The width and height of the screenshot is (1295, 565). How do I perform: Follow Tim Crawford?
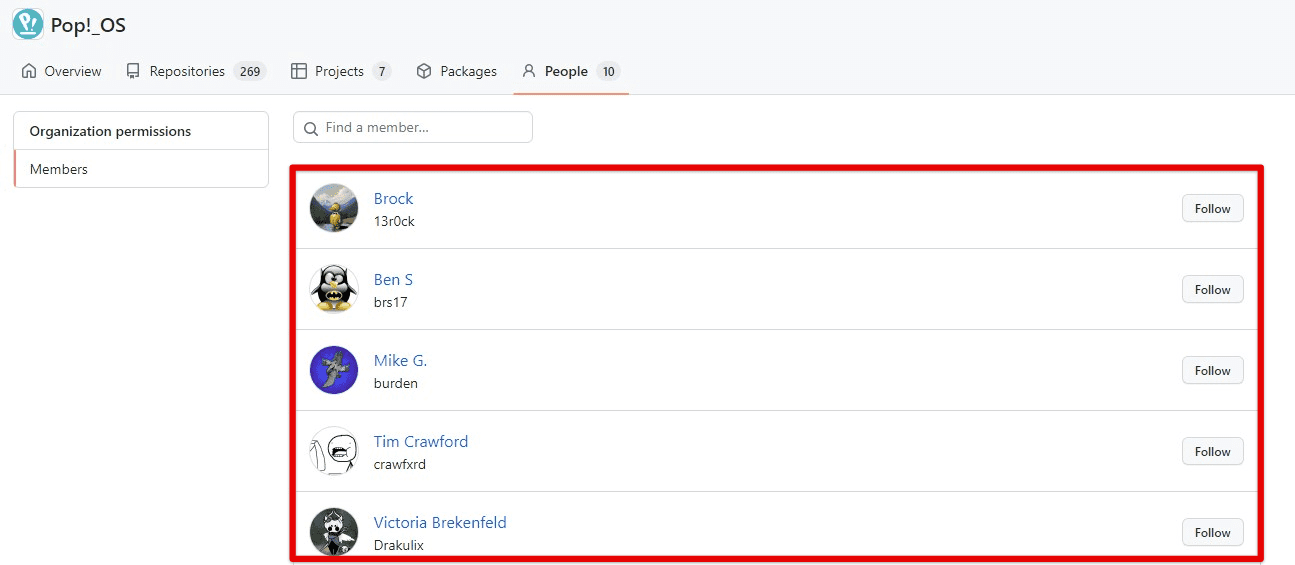(x=1212, y=451)
